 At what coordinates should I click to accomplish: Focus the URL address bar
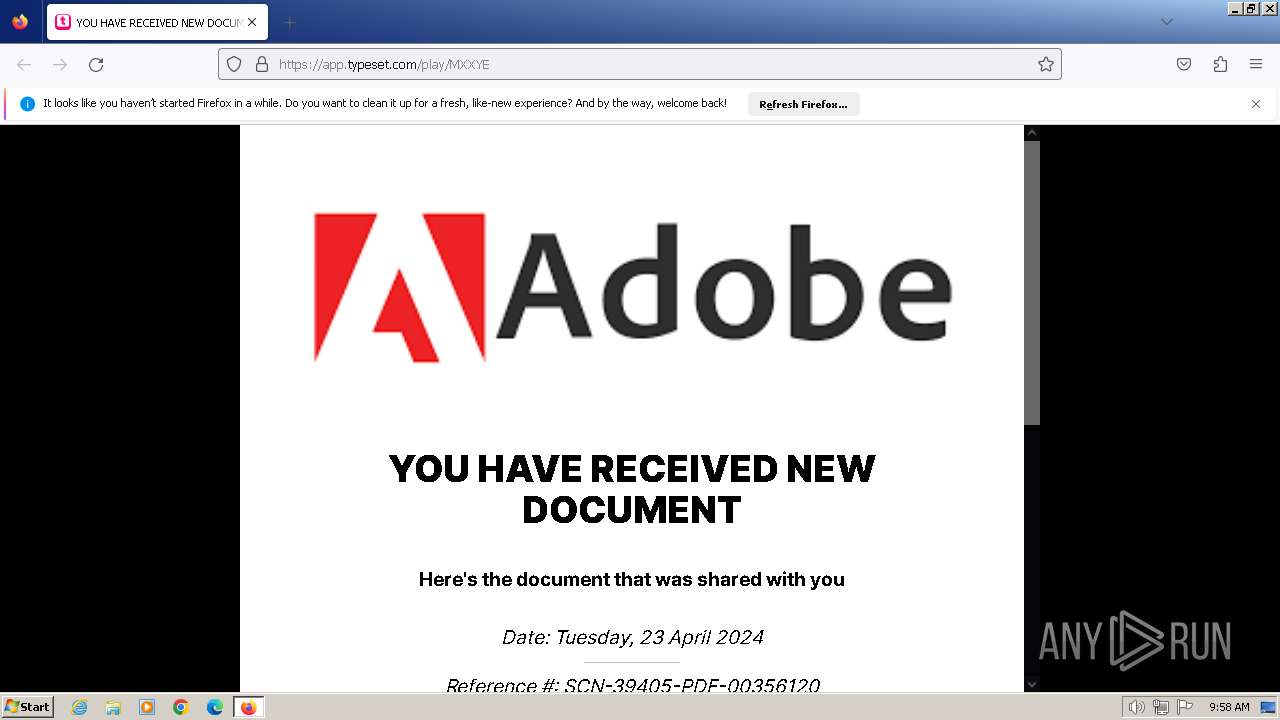coord(640,64)
